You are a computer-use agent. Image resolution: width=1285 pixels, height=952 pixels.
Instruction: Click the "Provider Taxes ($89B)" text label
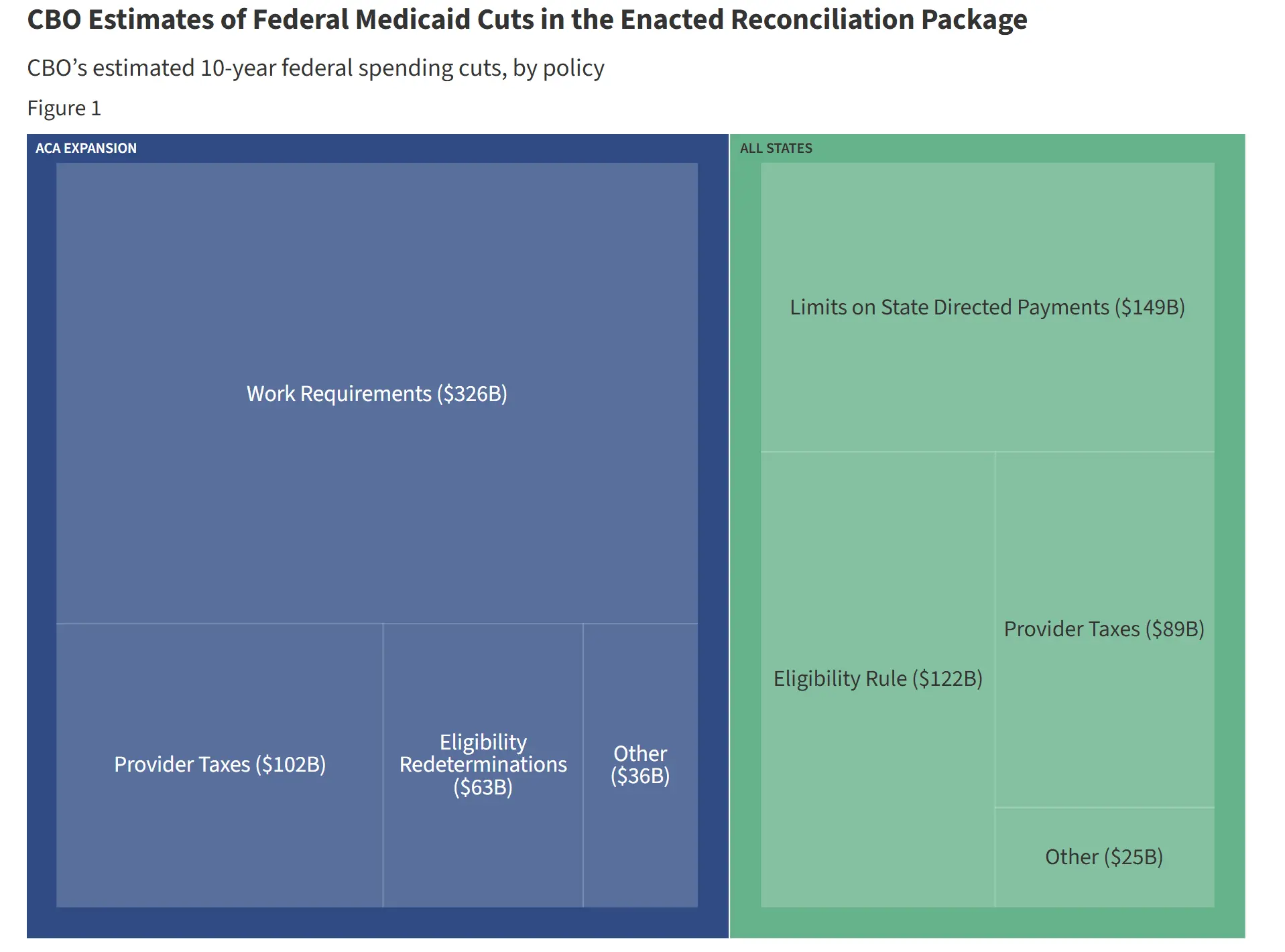(x=1104, y=629)
